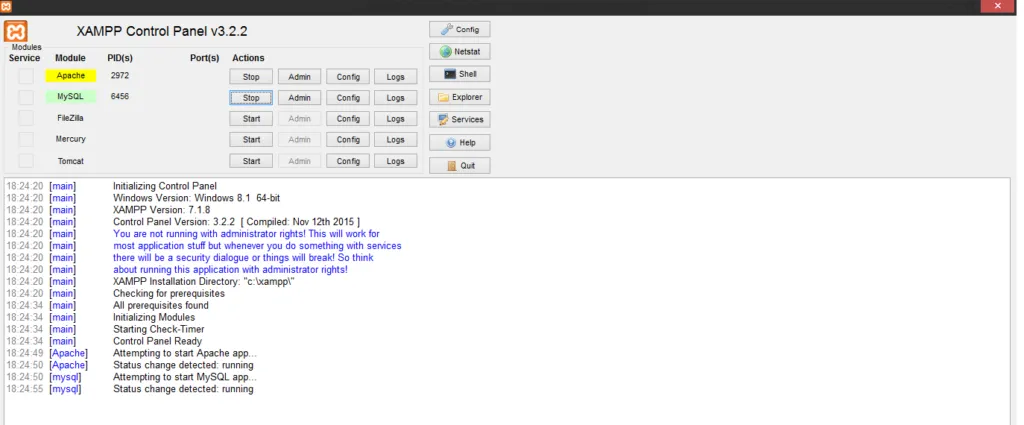The width and height of the screenshot is (1024, 425).
Task: Click the Tomcat module name
Action: (71, 161)
